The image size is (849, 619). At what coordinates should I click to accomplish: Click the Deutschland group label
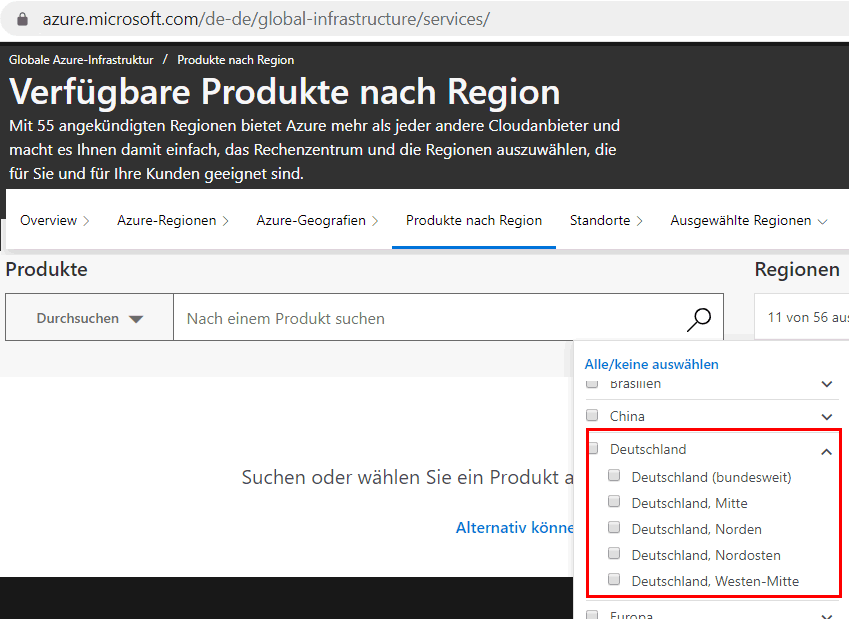[648, 449]
